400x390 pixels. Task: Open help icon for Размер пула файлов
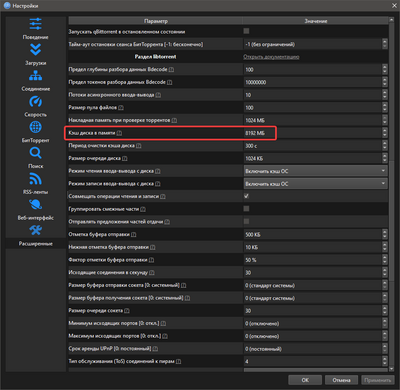pyautogui.click(x=121, y=108)
